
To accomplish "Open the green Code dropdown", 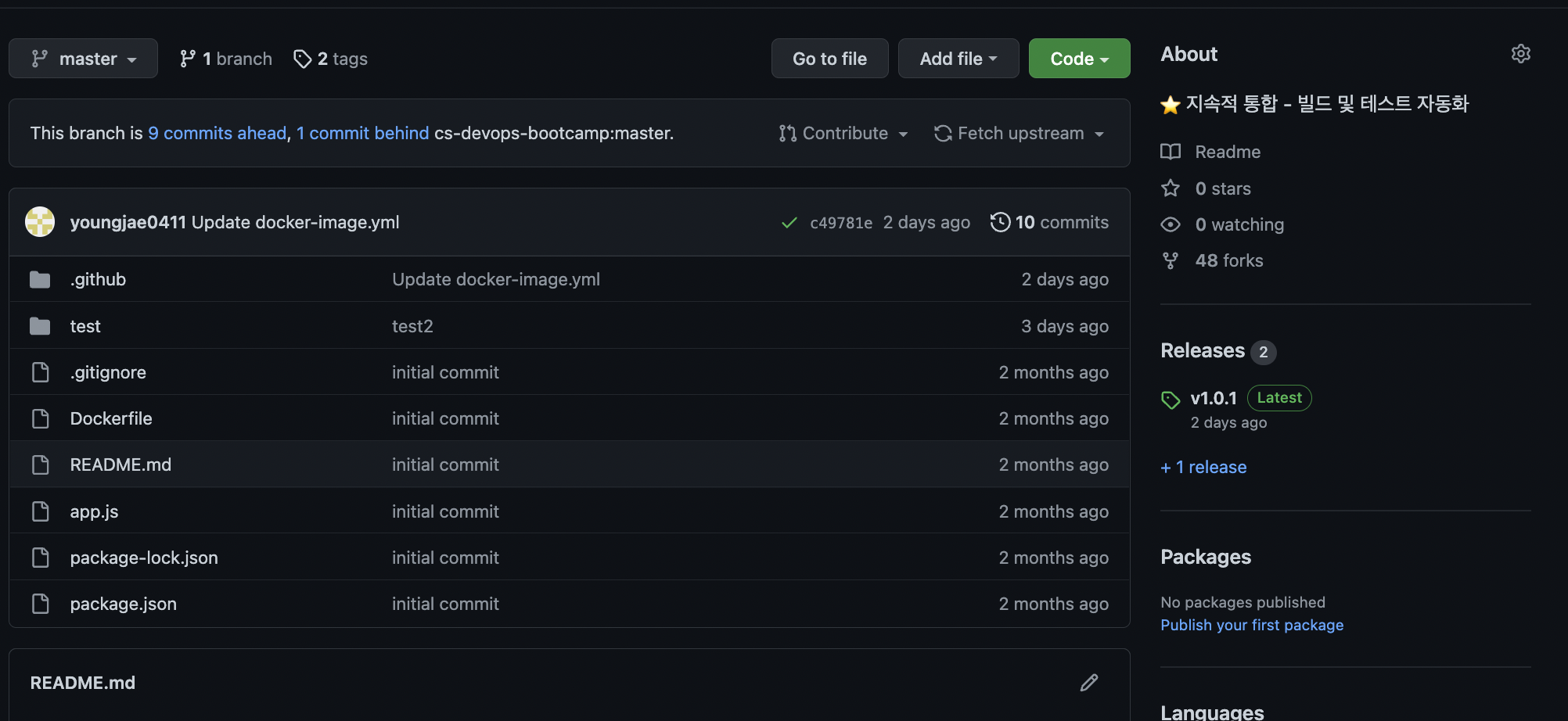I will click(1079, 59).
